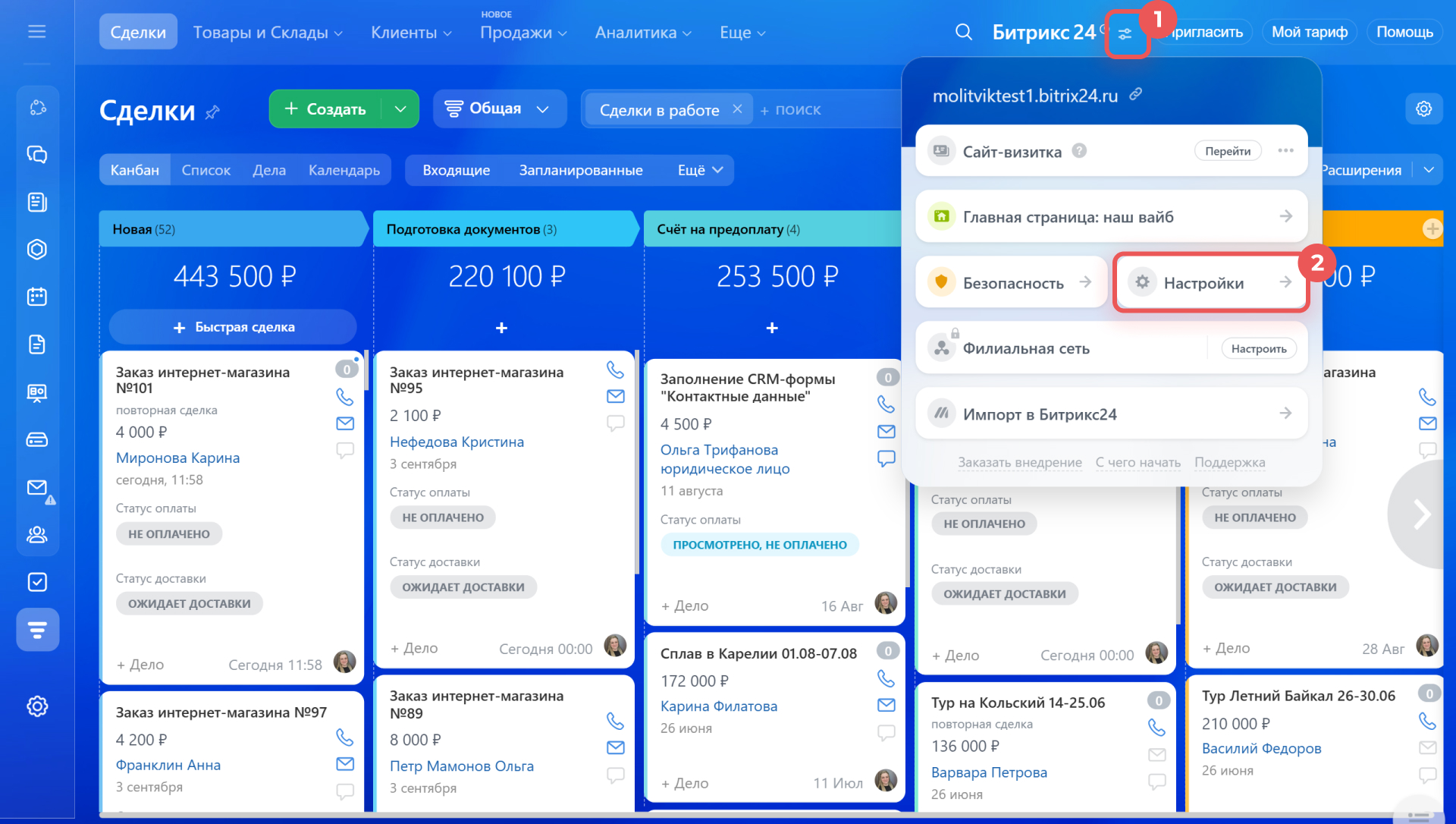Image resolution: width=1456 pixels, height=824 pixels.
Task: Switch to the Список view tab
Action: pyautogui.click(x=206, y=170)
